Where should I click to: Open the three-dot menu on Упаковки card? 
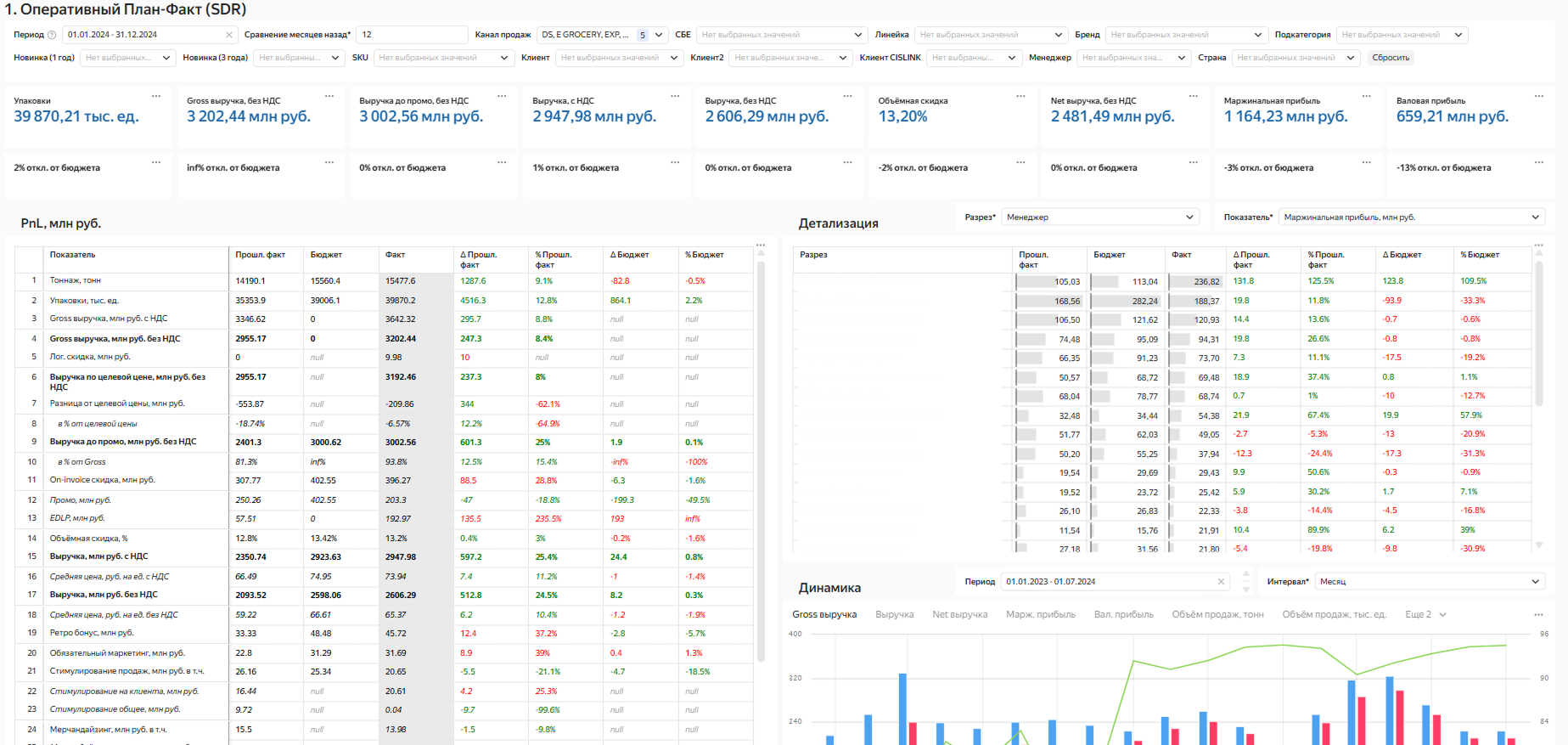[x=156, y=96]
